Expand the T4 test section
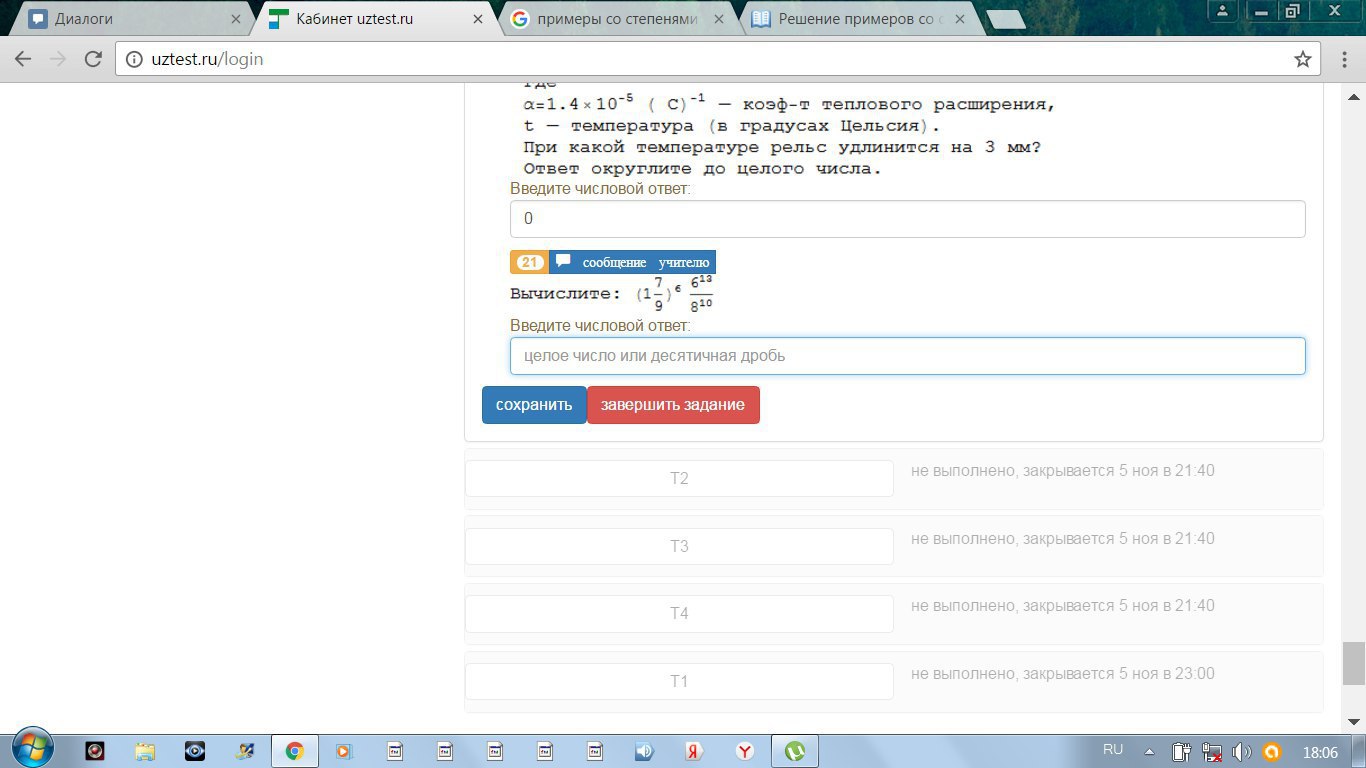Image resolution: width=1366 pixels, height=768 pixels. [x=679, y=613]
